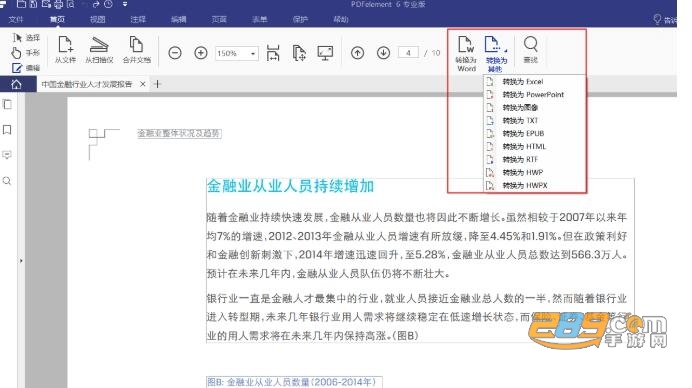Image resolution: width=692 pixels, height=388 pixels.
Task: Open the search sidebar panel
Action: (7, 181)
